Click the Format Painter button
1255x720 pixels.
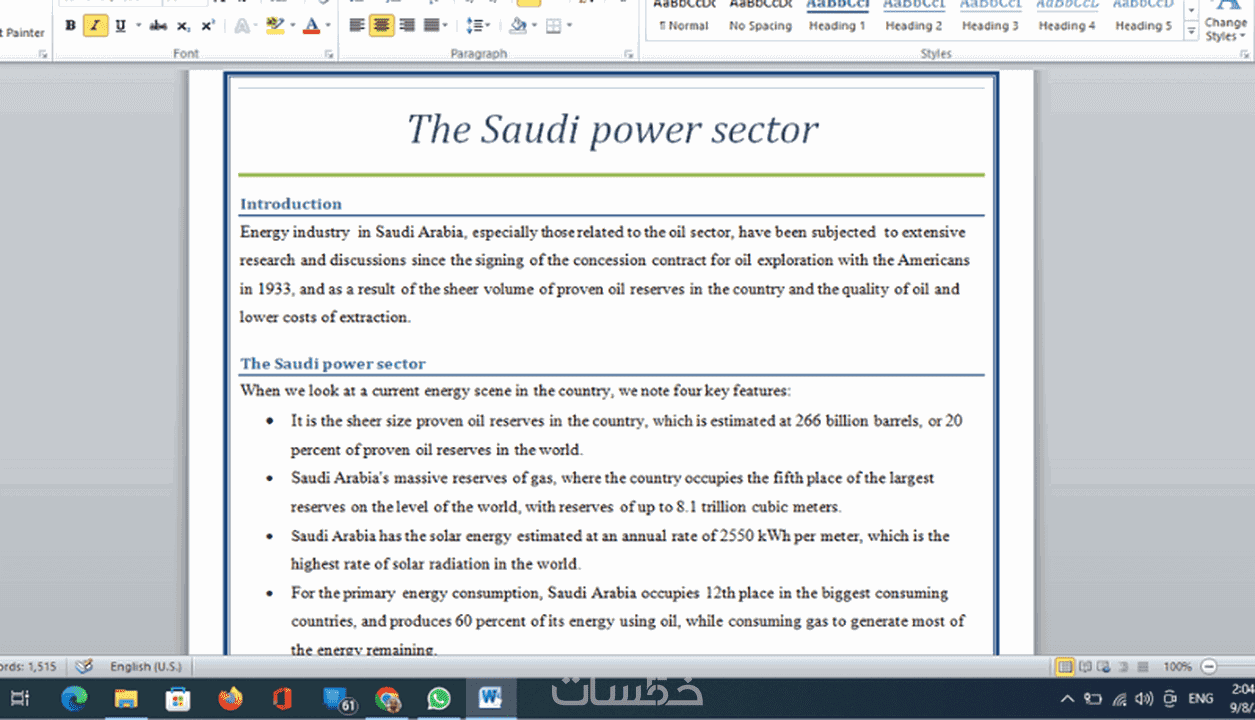pos(24,33)
